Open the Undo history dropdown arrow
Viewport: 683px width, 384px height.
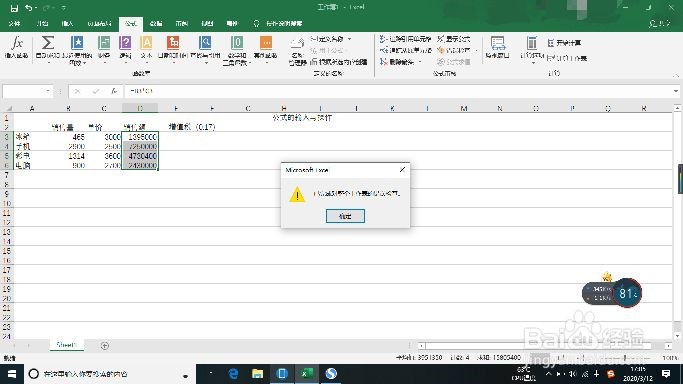coord(36,8)
